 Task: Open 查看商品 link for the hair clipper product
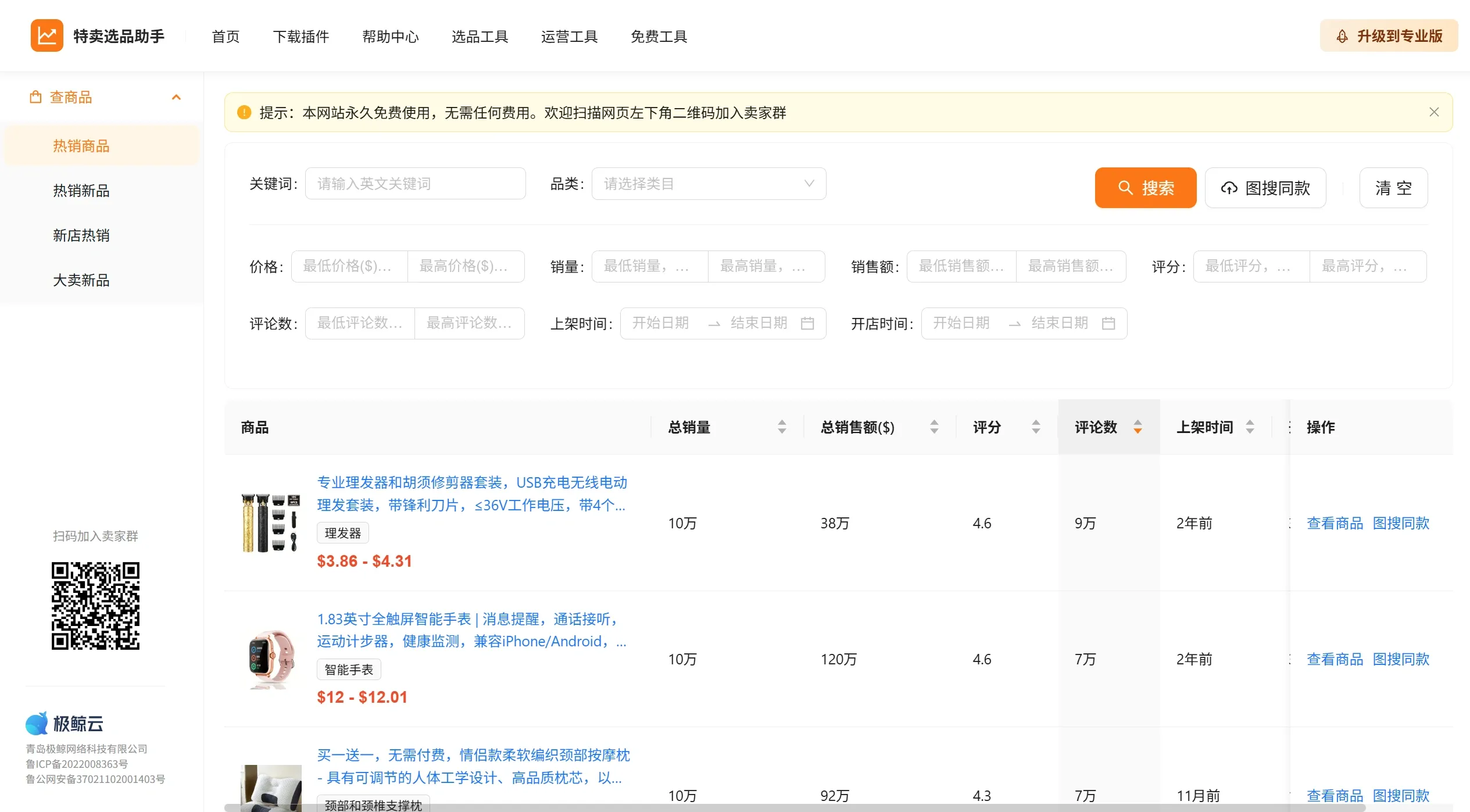point(1335,523)
